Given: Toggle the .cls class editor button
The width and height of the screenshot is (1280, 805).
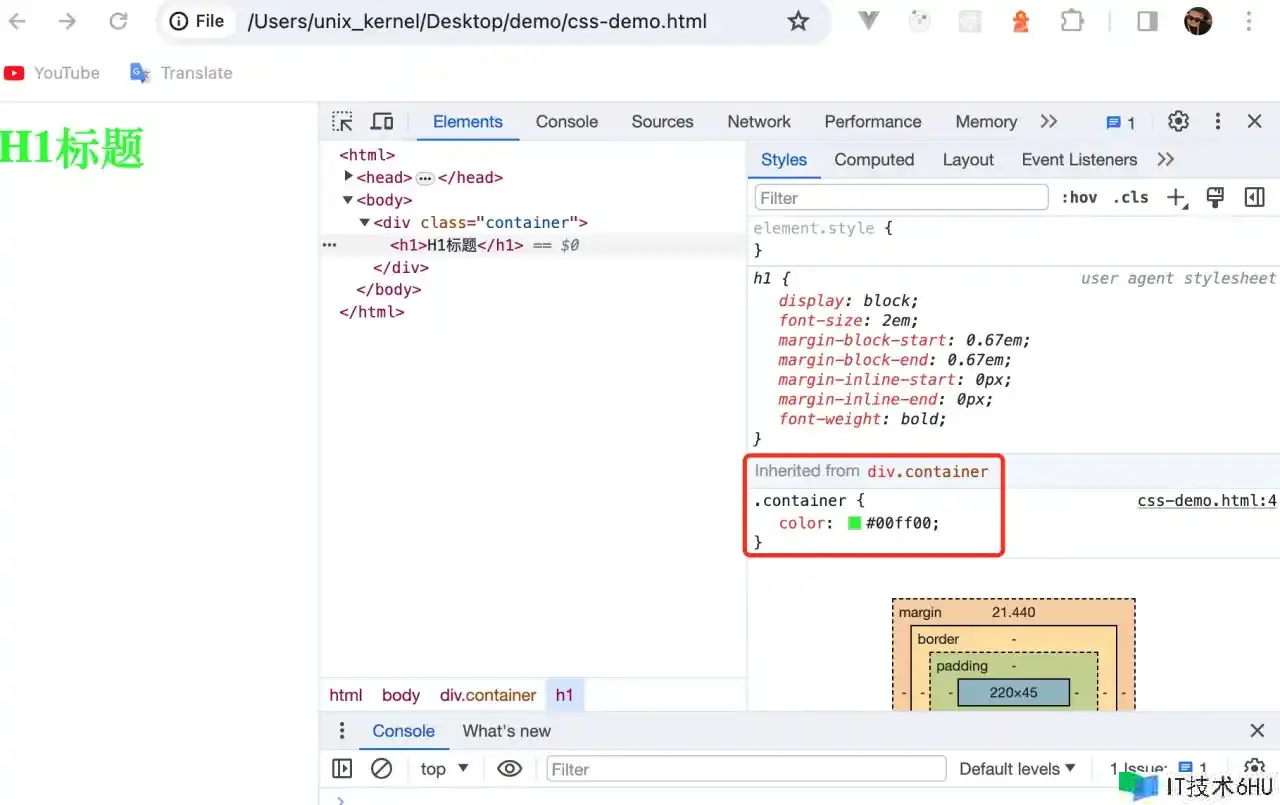Looking at the screenshot, I should tap(1131, 198).
